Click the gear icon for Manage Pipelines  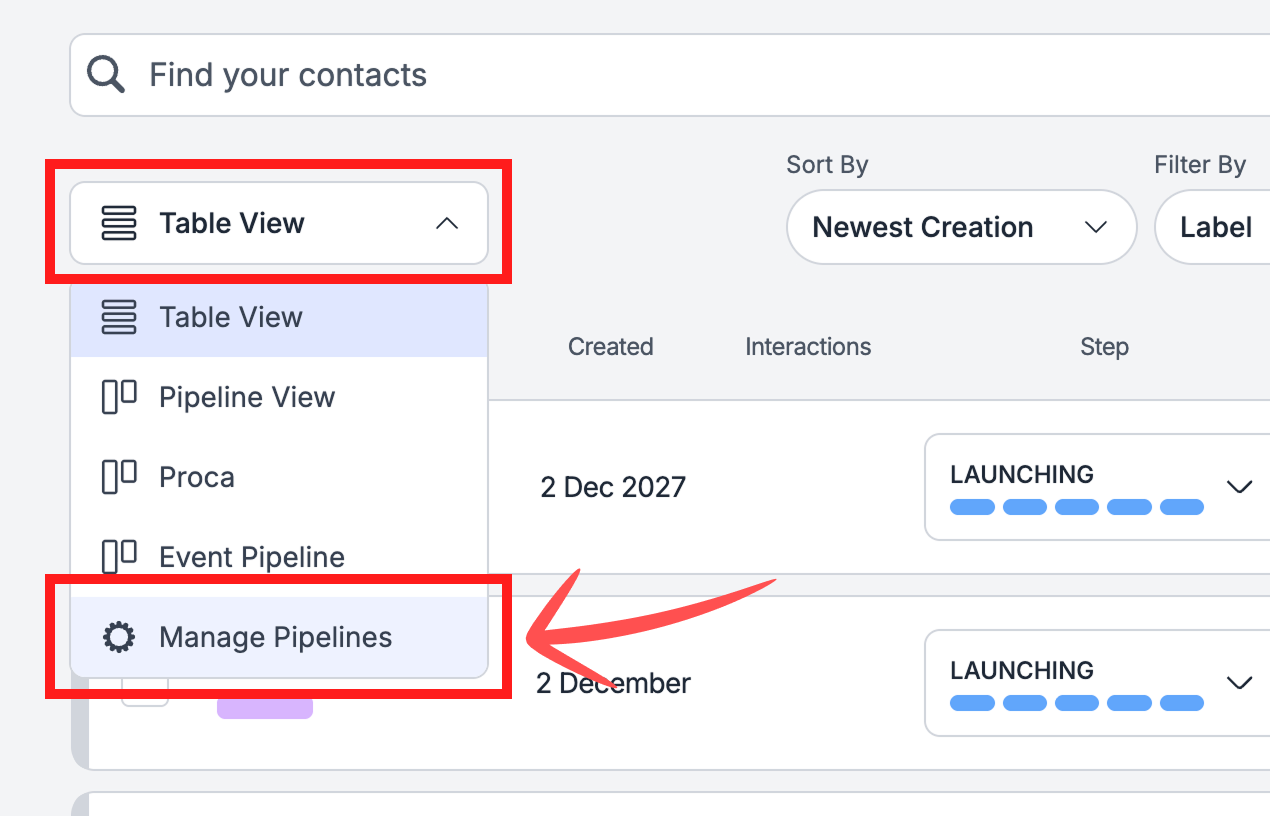[119, 637]
